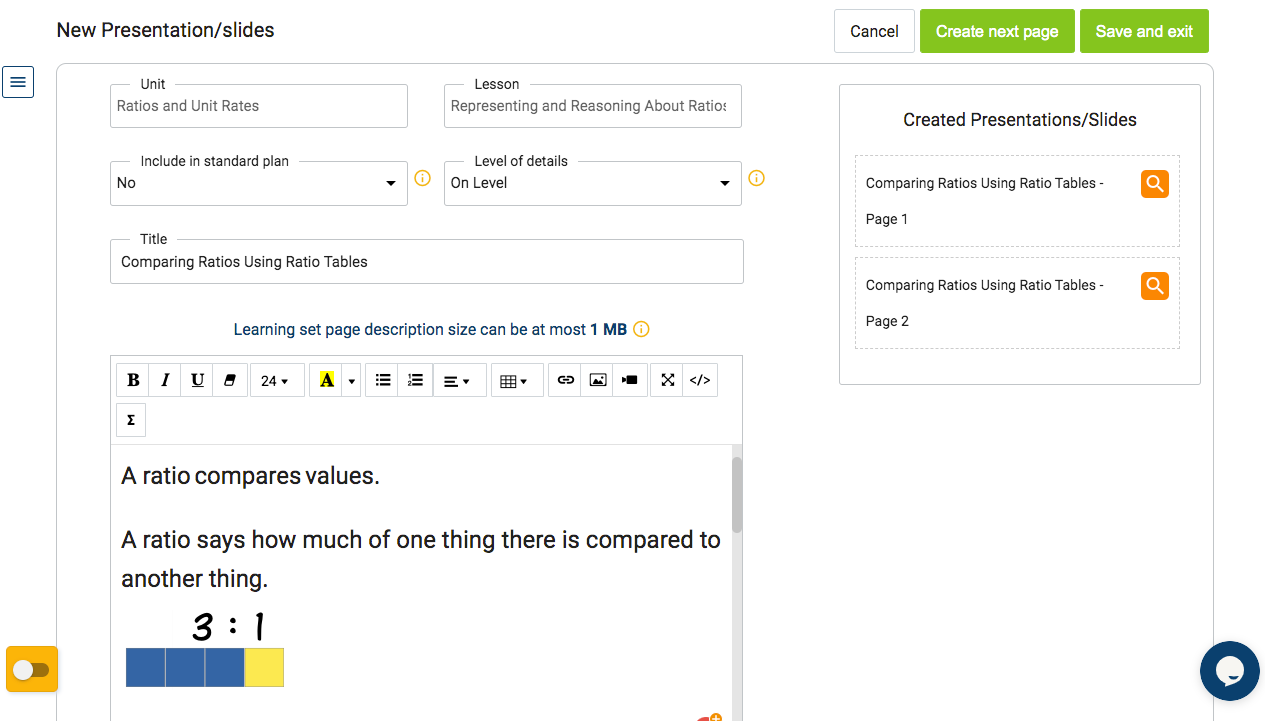The image size is (1265, 721).
Task: Open the Include in standard plan dropdown
Action: tap(258, 183)
